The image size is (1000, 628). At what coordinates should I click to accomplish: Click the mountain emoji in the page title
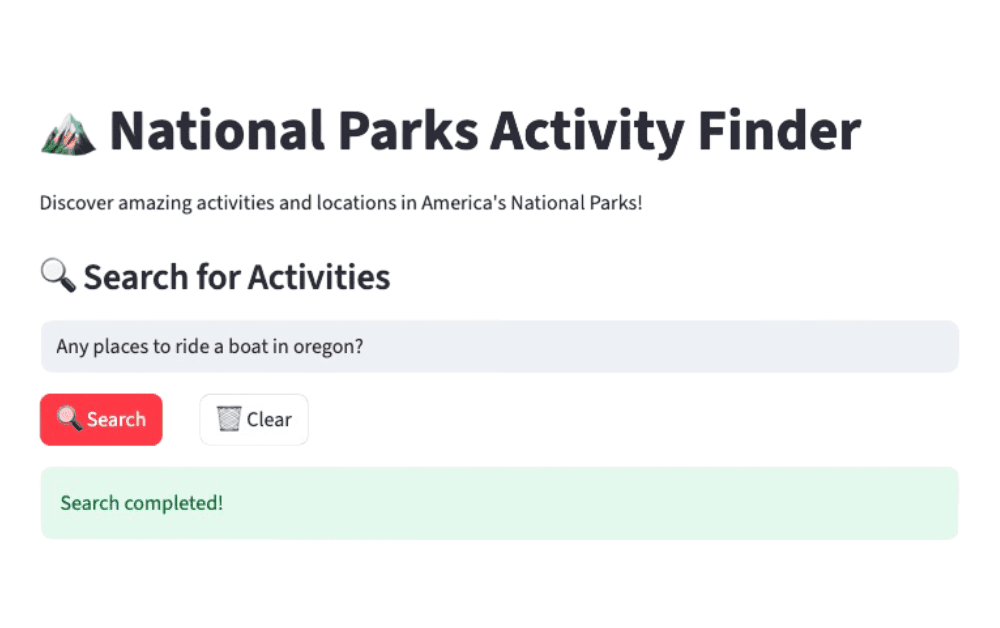click(x=66, y=131)
